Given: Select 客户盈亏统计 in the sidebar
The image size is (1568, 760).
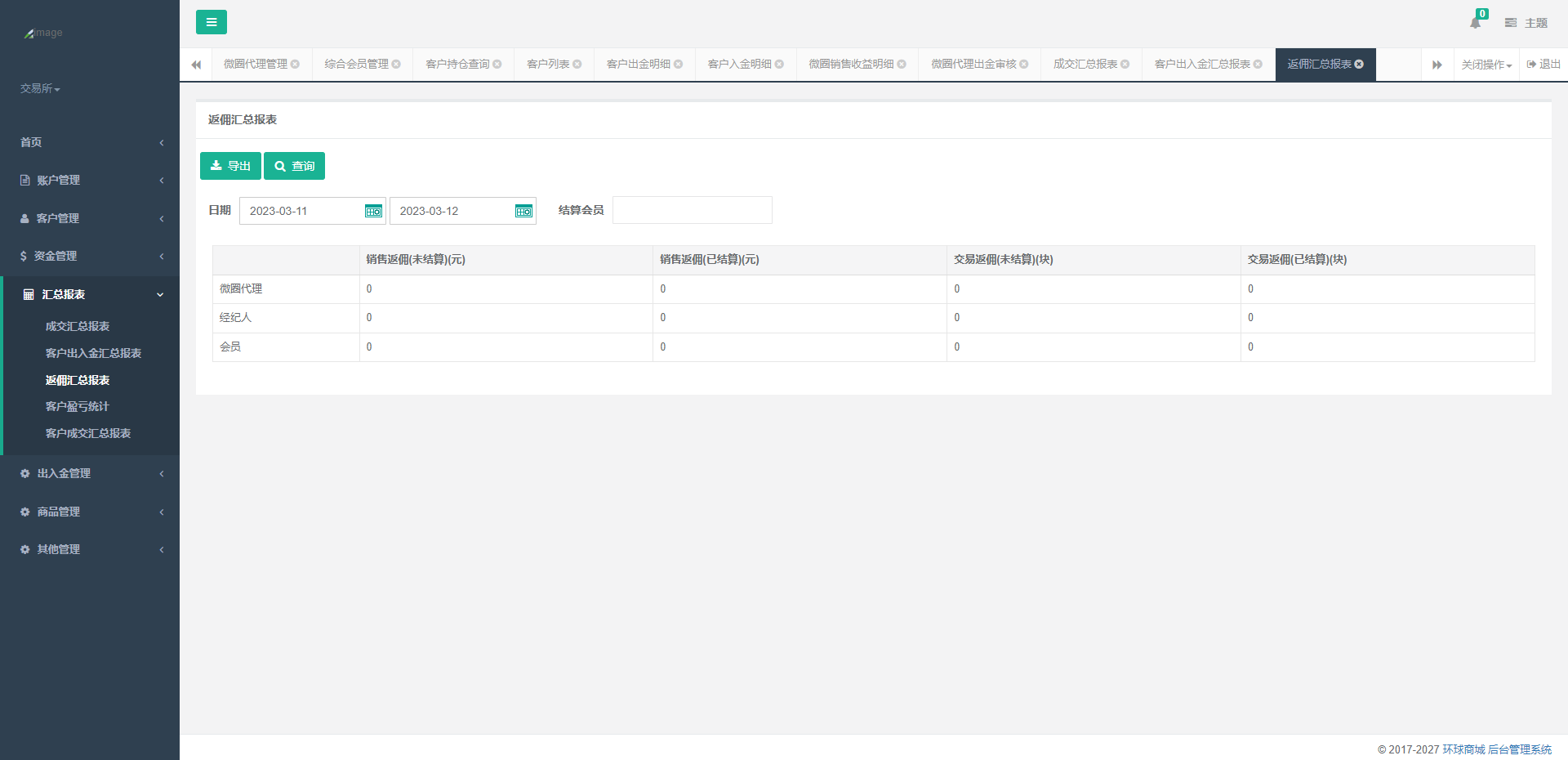Looking at the screenshot, I should point(78,406).
